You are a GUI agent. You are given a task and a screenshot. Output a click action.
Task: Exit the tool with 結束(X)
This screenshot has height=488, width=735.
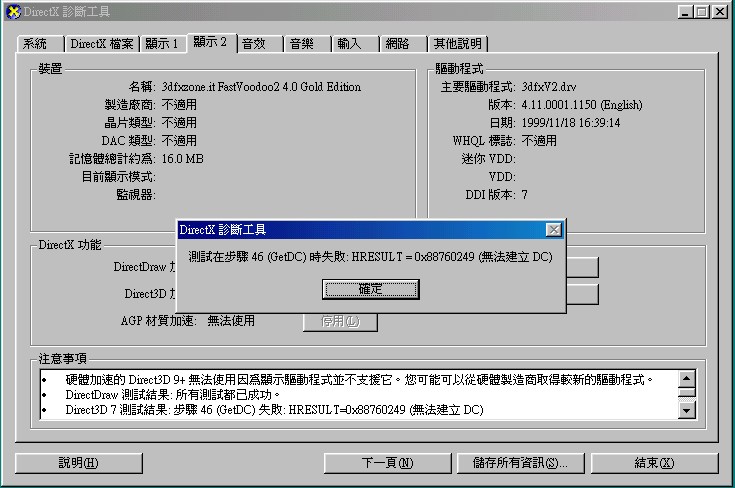(x=654, y=463)
